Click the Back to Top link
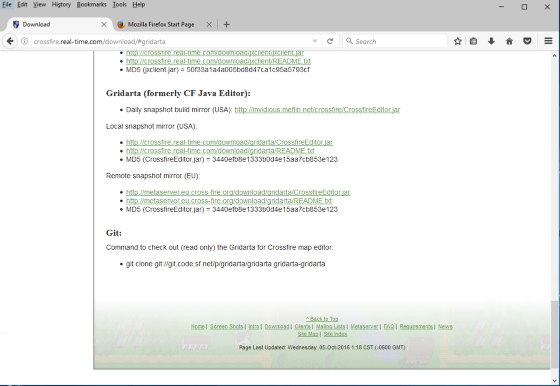 coord(322,319)
